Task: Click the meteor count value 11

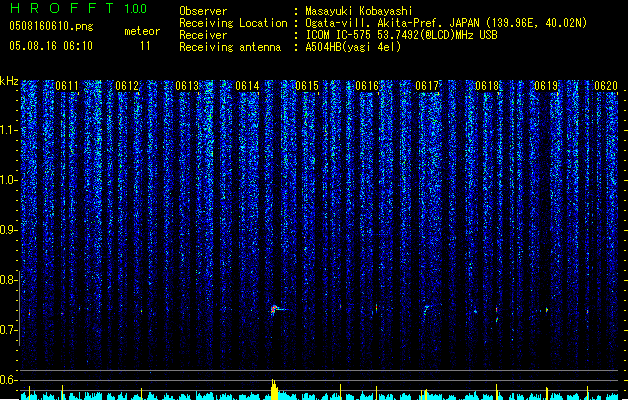Action: (145, 46)
